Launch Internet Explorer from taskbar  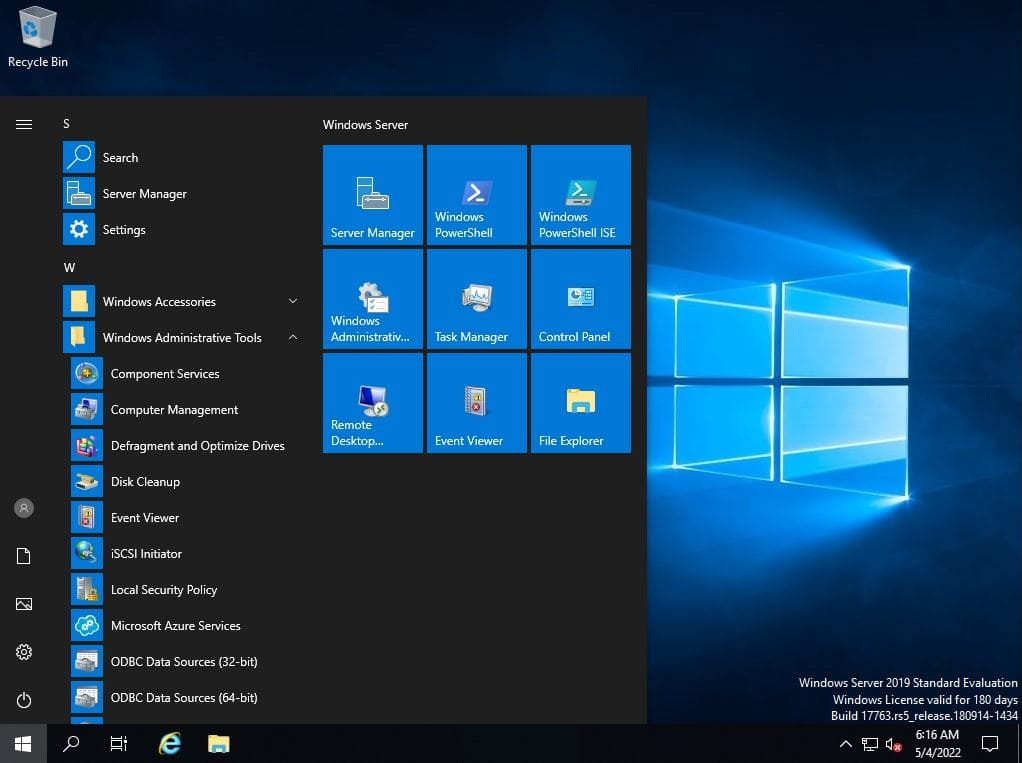(x=169, y=743)
